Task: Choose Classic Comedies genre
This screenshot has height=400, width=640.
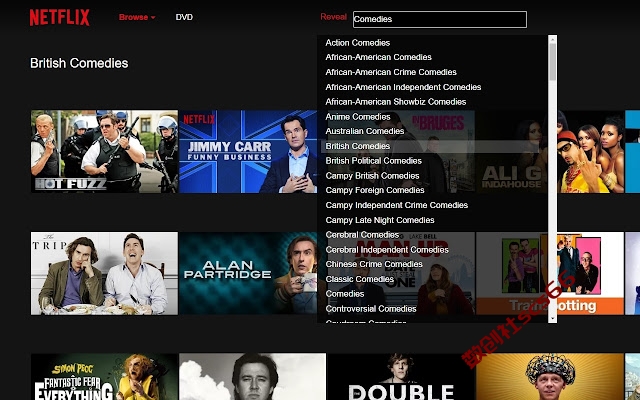Action: [x=360, y=279]
